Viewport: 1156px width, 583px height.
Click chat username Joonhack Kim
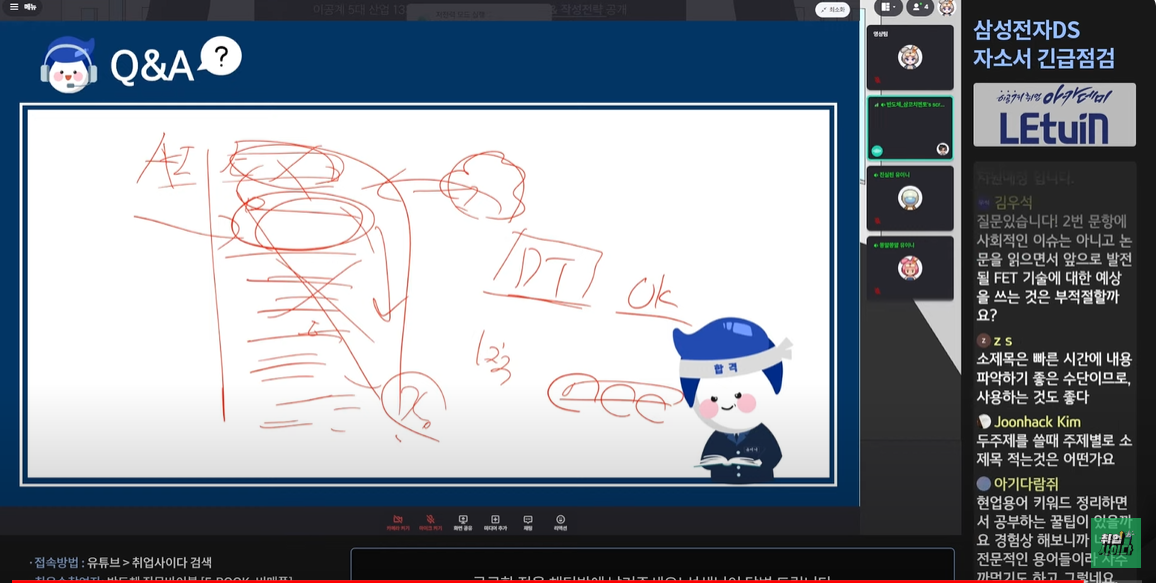(1037, 422)
